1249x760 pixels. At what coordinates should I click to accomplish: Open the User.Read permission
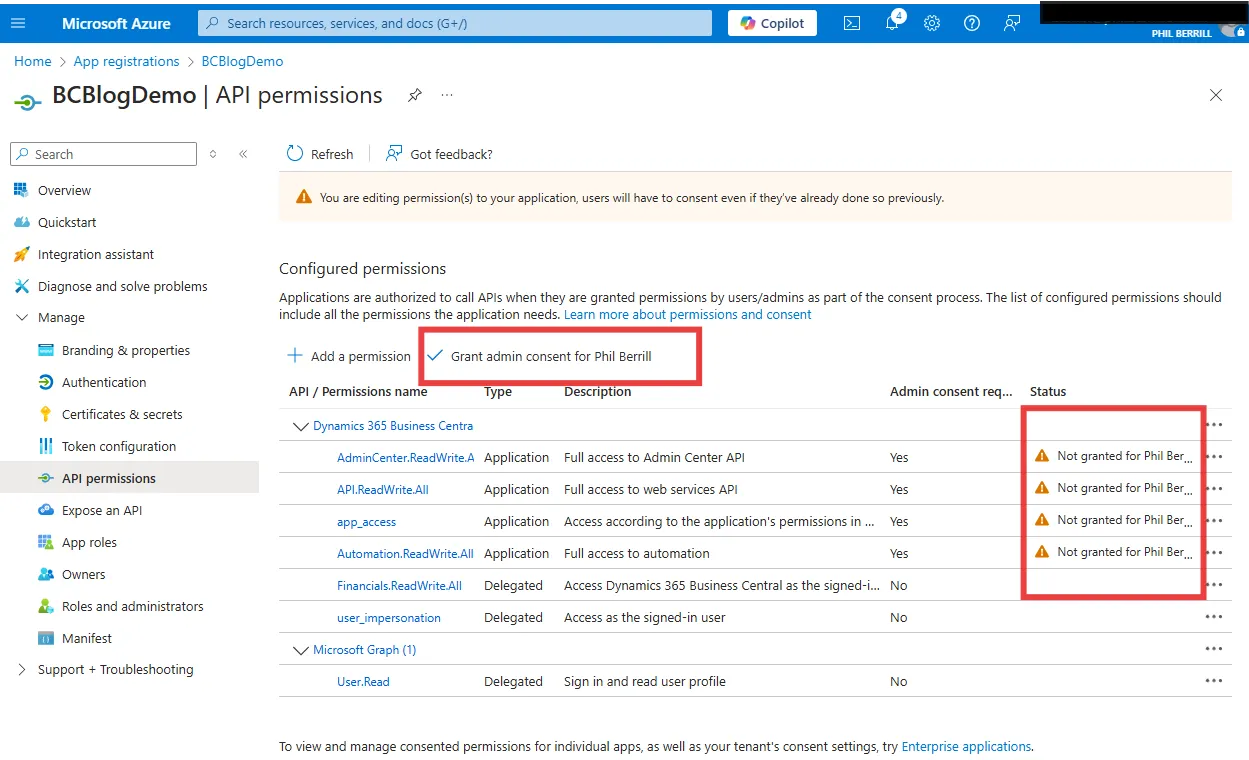[x=363, y=681]
